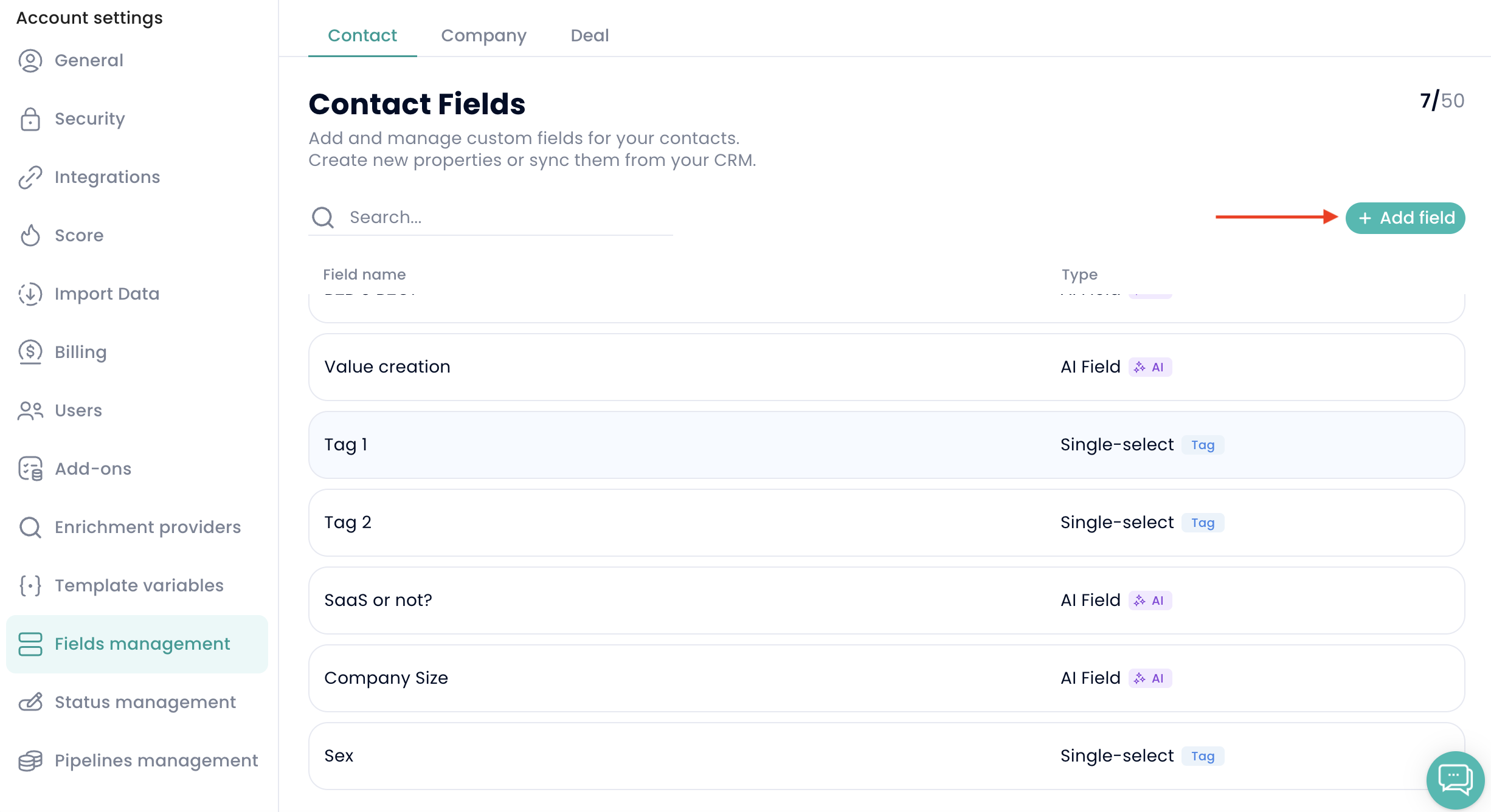Screen dimensions: 1491x812
Task: Open the Value creation AI field row
Action: [886, 367]
